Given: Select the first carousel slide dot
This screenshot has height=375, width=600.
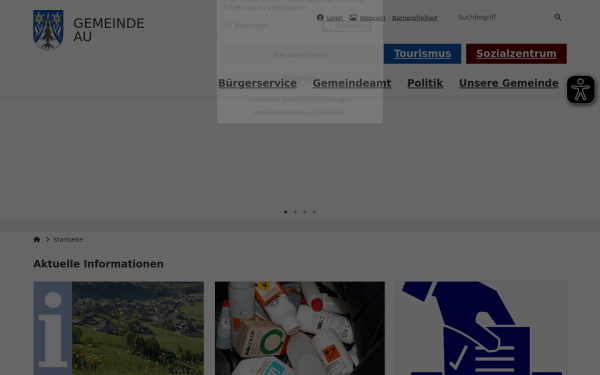Looking at the screenshot, I should point(285,212).
